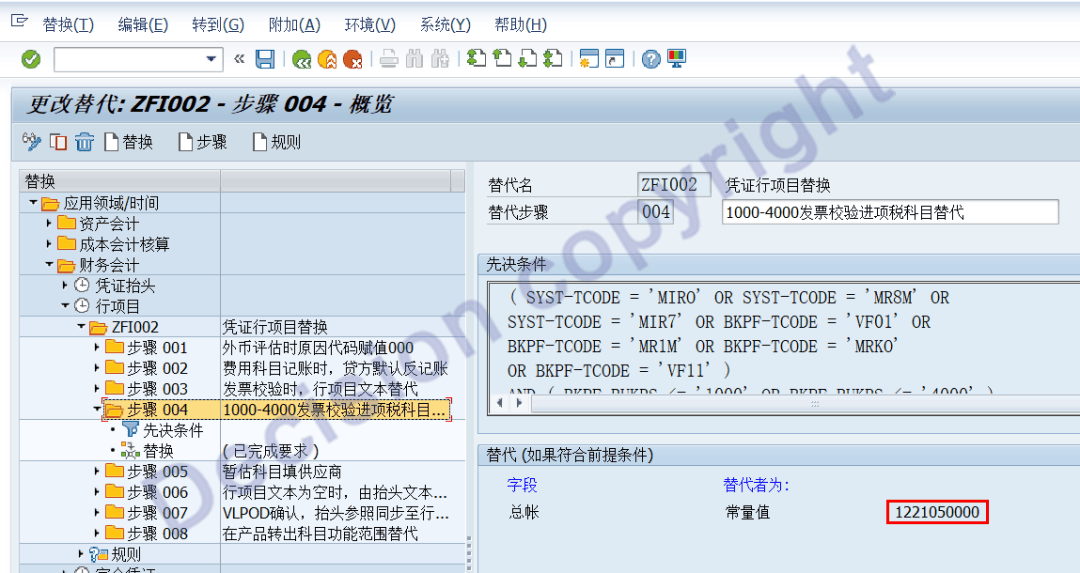The width and height of the screenshot is (1080, 573).
Task: Go to Previous Page icon
Action: [502, 59]
